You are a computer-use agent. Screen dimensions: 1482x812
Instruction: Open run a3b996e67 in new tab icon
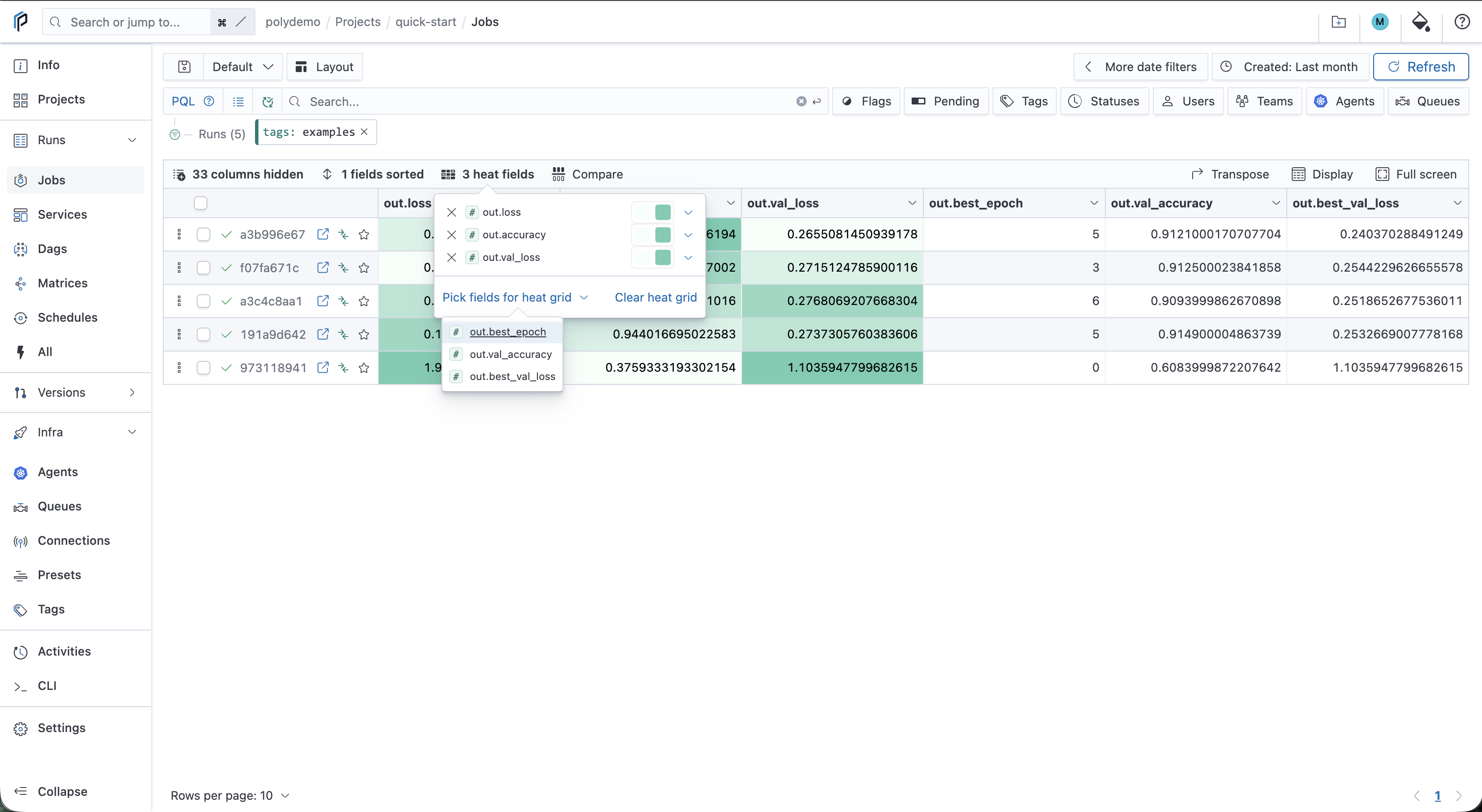coord(323,234)
